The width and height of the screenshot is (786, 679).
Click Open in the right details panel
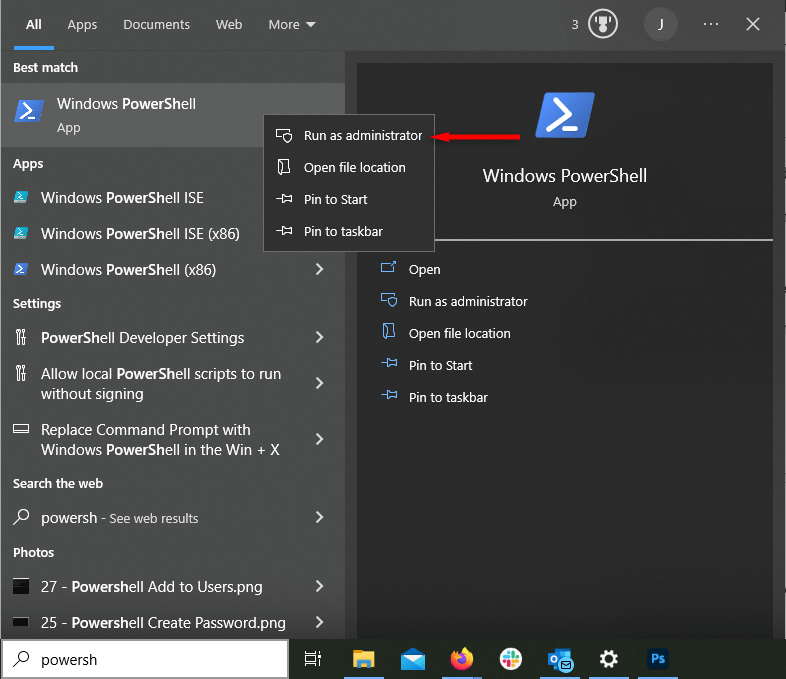tap(424, 269)
